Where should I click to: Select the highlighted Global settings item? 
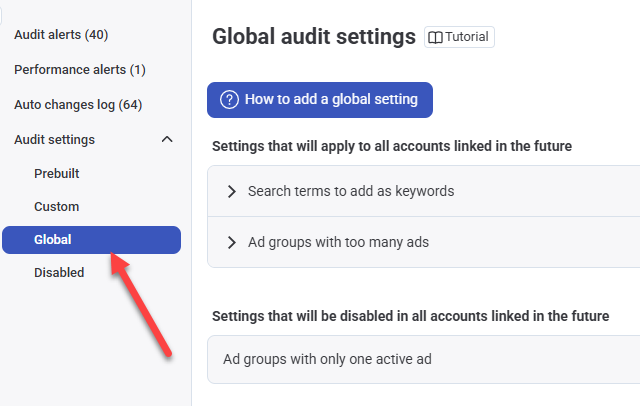pos(53,240)
